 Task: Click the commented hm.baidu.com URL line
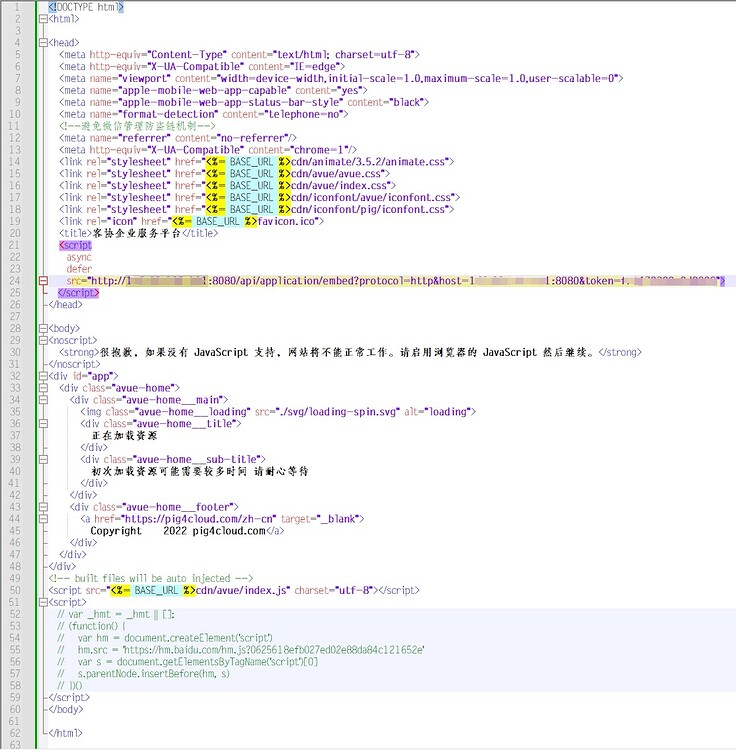pos(241,650)
